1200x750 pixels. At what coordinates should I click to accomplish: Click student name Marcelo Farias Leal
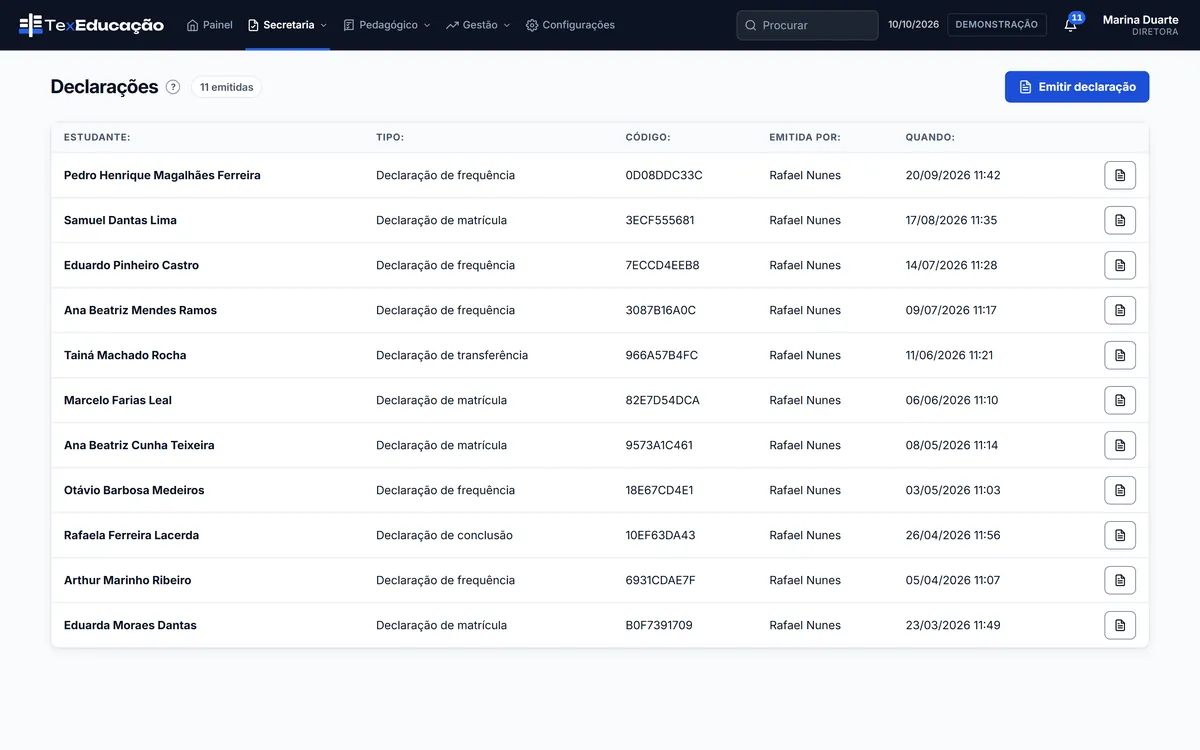pos(118,400)
